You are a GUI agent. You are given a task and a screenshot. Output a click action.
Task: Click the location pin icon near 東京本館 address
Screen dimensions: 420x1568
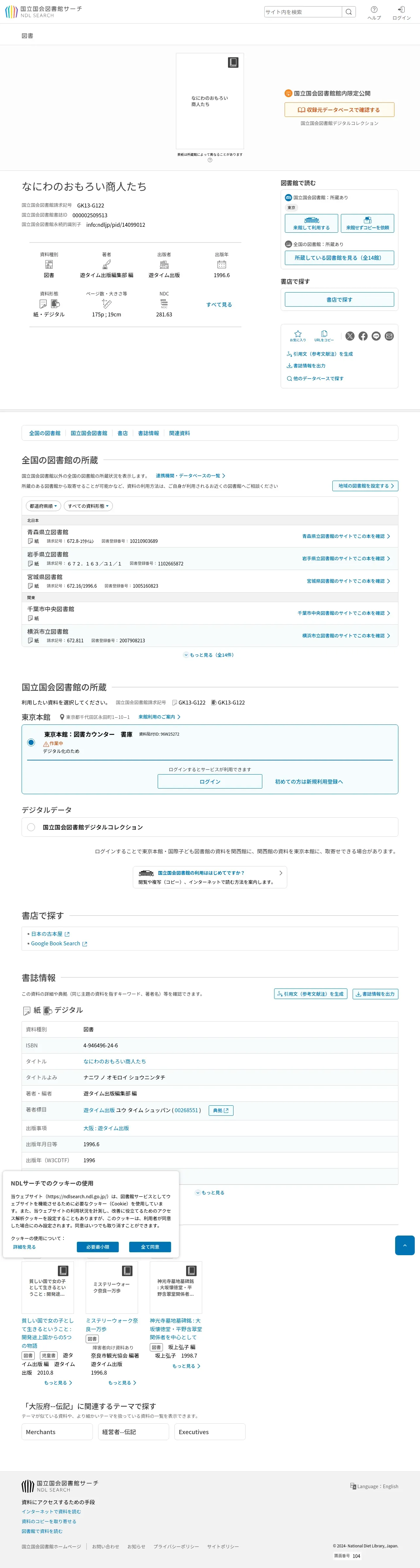coord(62,717)
